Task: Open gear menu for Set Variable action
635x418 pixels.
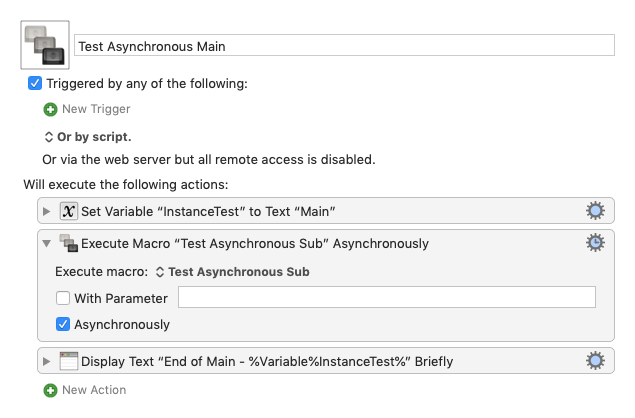Action: click(x=595, y=211)
